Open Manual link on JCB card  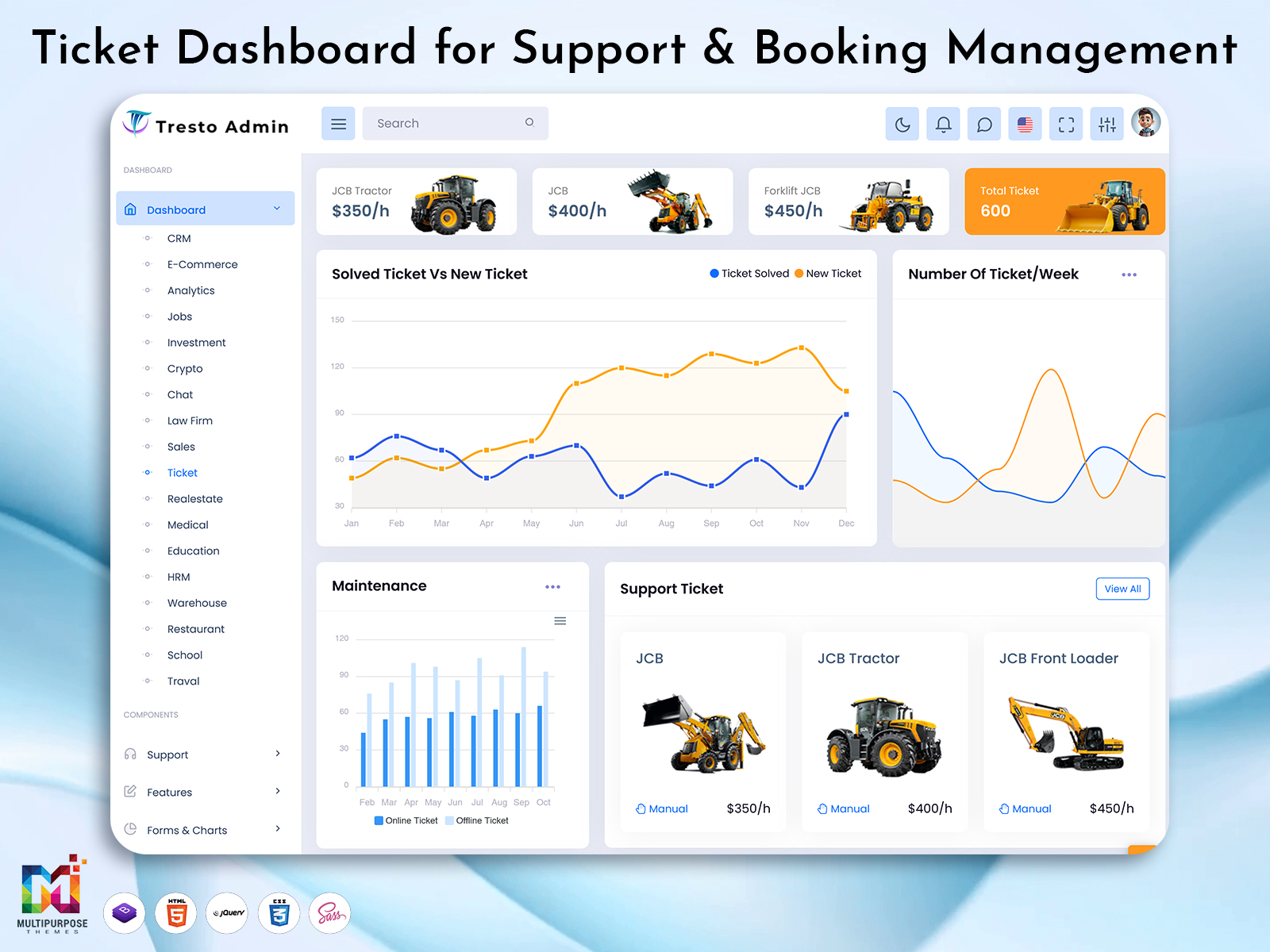[x=662, y=808]
